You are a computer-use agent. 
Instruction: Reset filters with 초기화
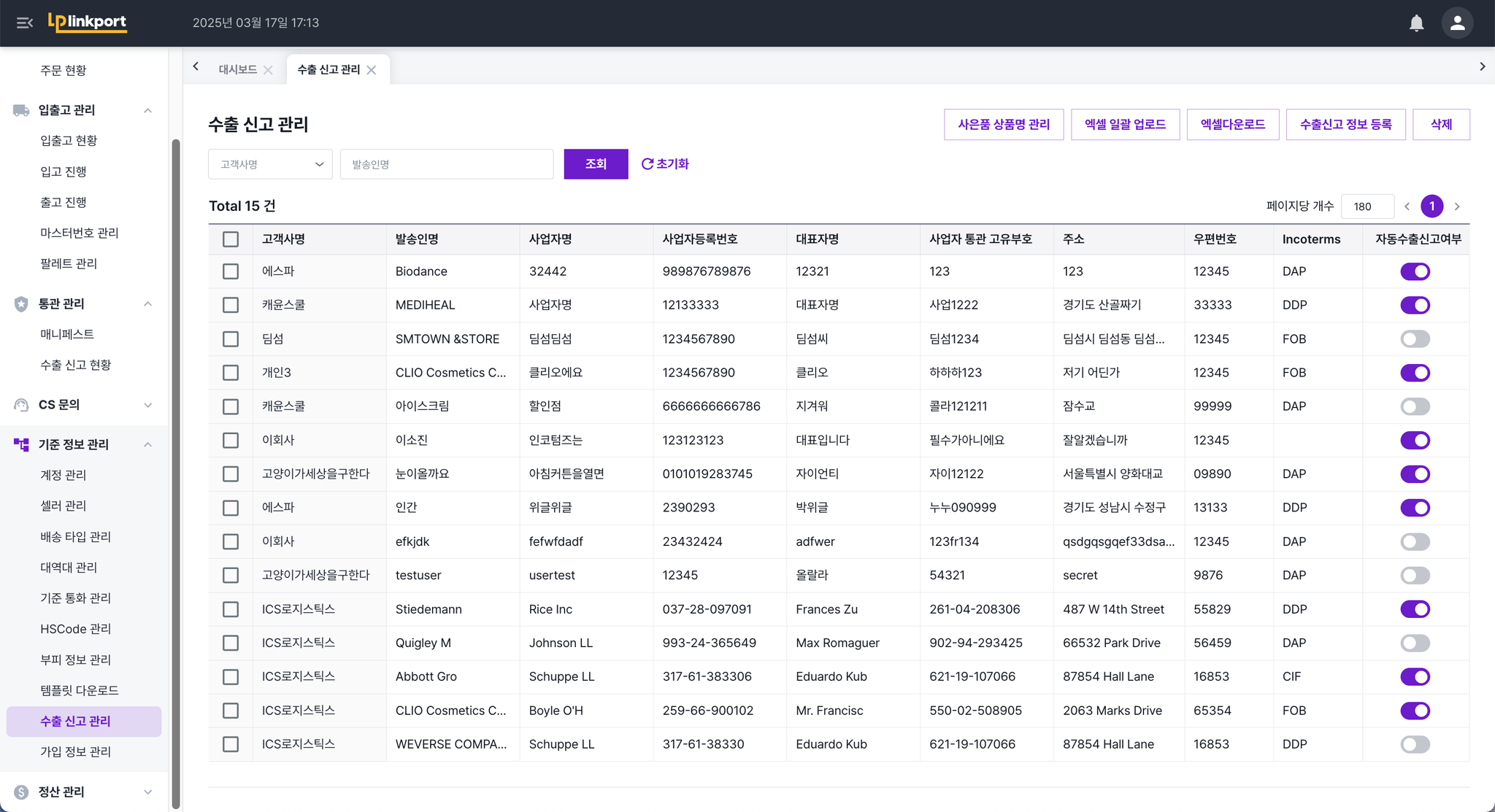(x=665, y=164)
